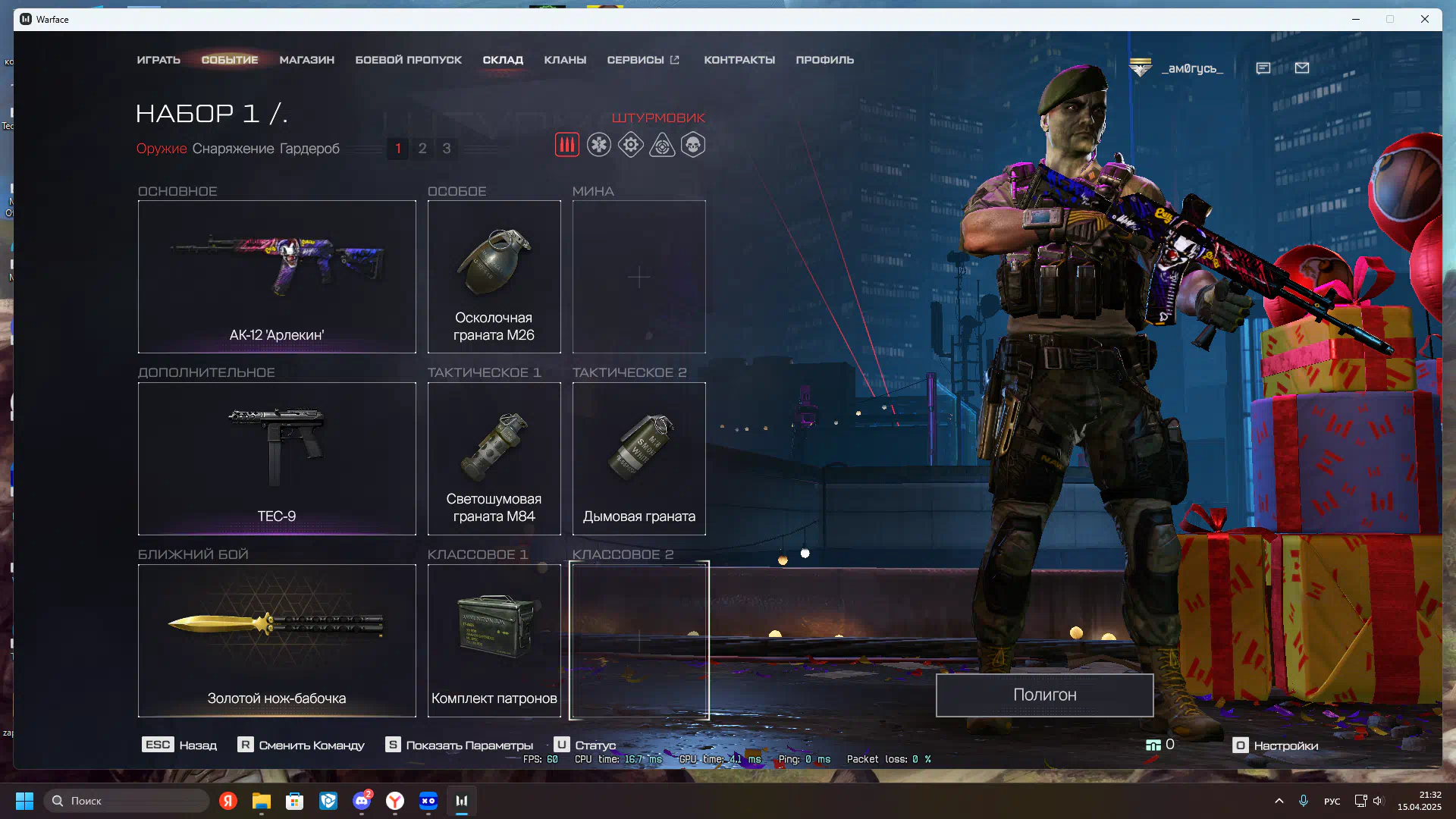Screen dimensions: 1456x819
Task: Click the РУС language indicator
Action: [x=1332, y=801]
